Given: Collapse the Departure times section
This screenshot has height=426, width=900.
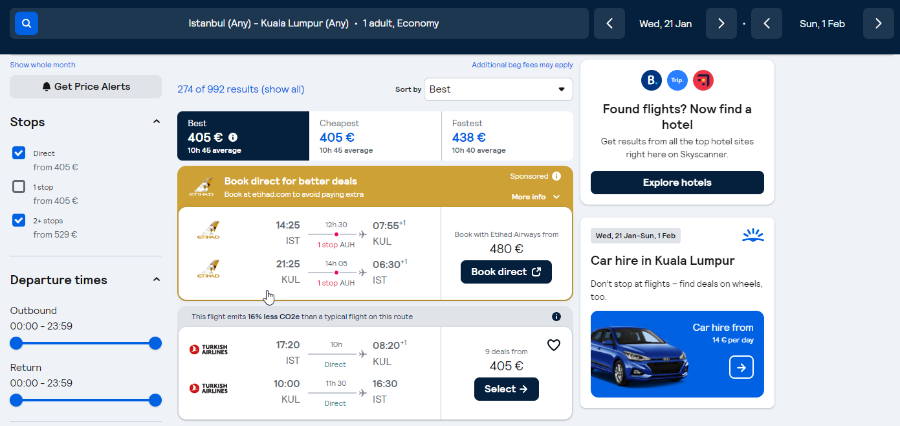Looking at the screenshot, I should [156, 280].
